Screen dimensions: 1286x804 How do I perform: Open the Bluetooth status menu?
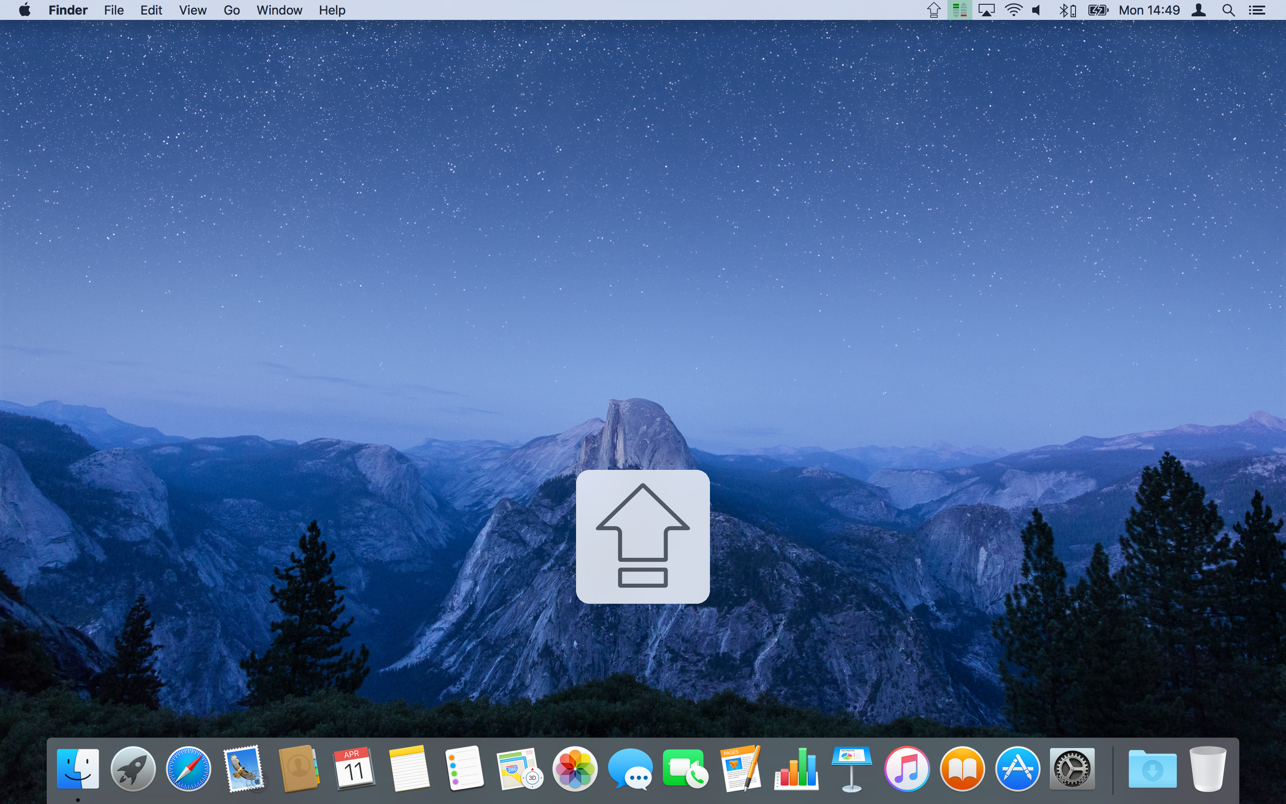pos(1067,10)
